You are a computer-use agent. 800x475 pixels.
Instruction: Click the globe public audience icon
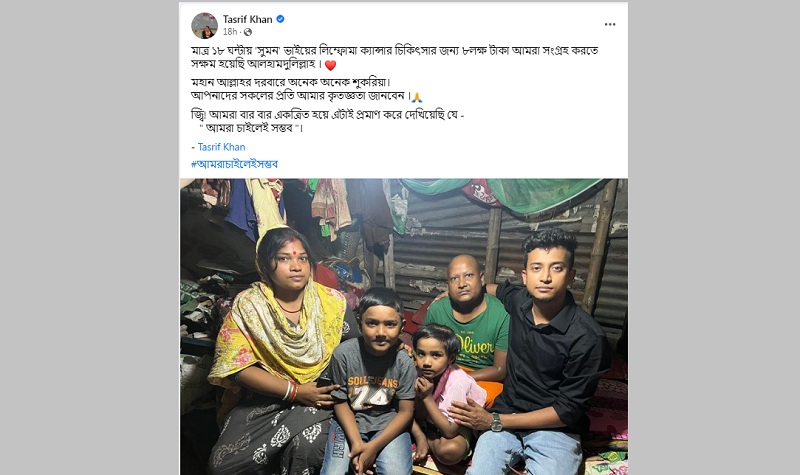pyautogui.click(x=247, y=32)
